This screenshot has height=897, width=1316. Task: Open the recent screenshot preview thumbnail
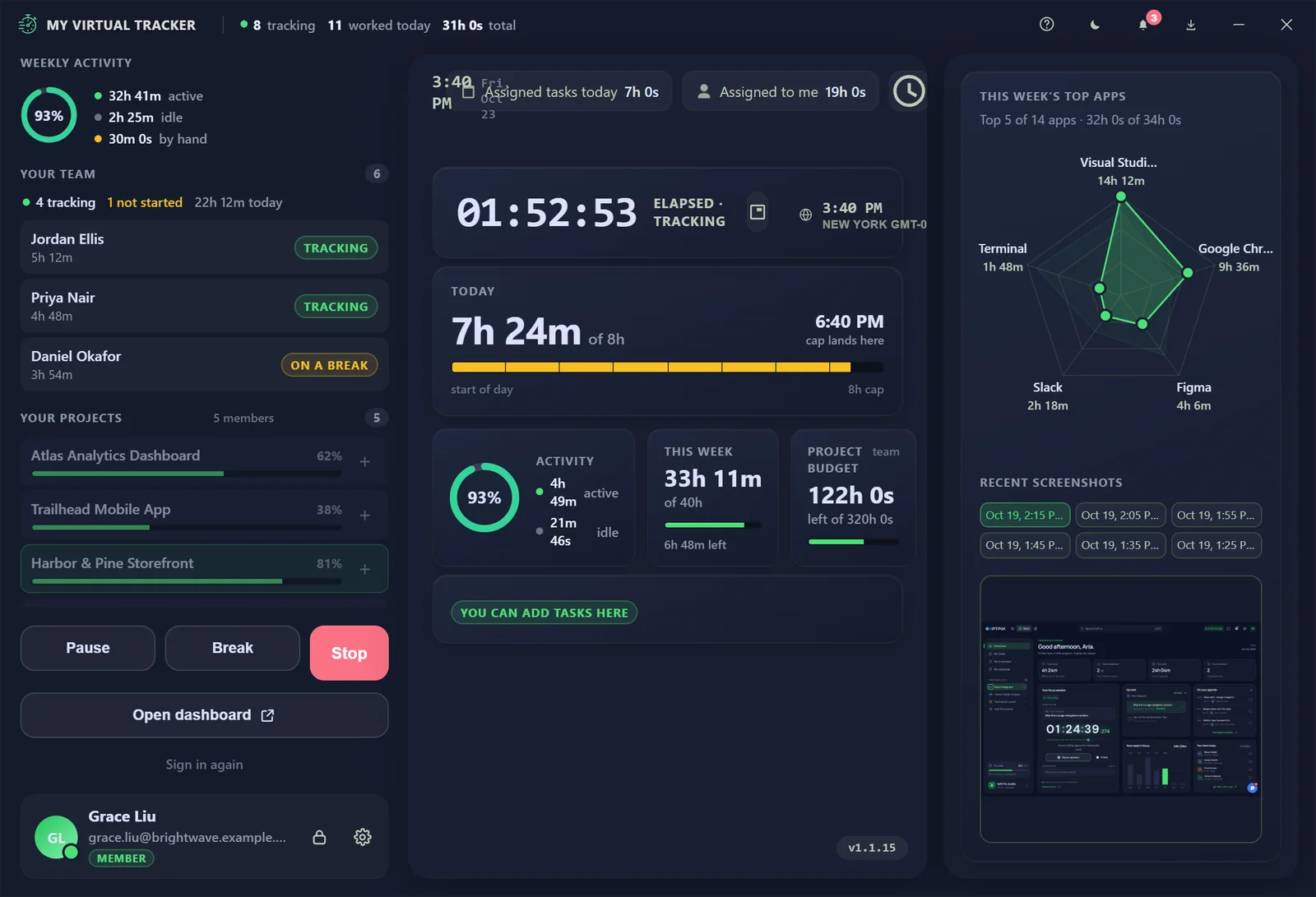[1120, 709]
